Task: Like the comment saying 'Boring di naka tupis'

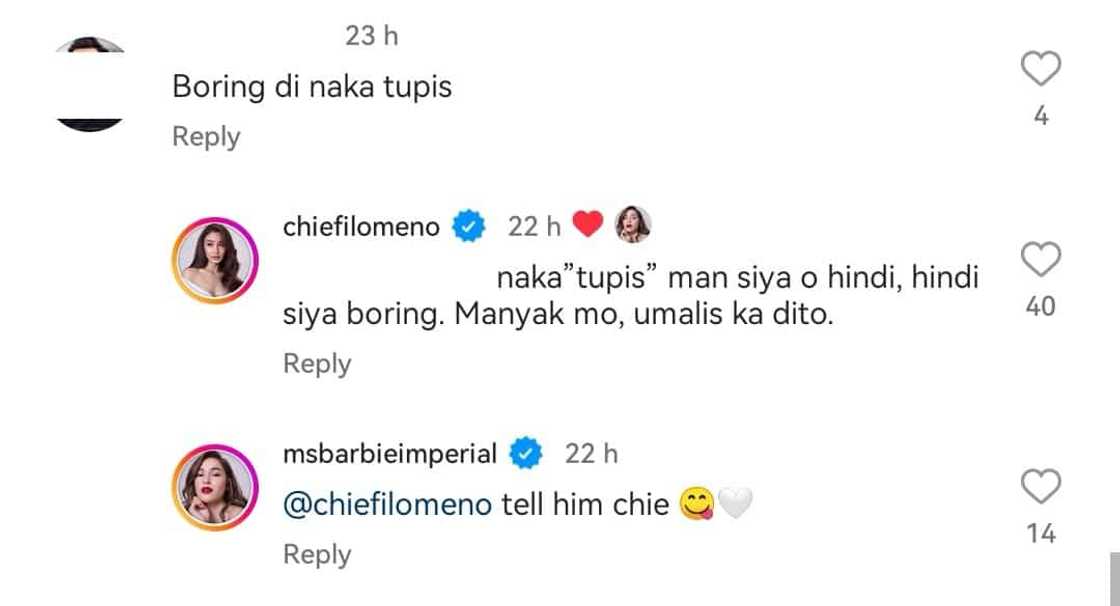Action: tap(1042, 68)
